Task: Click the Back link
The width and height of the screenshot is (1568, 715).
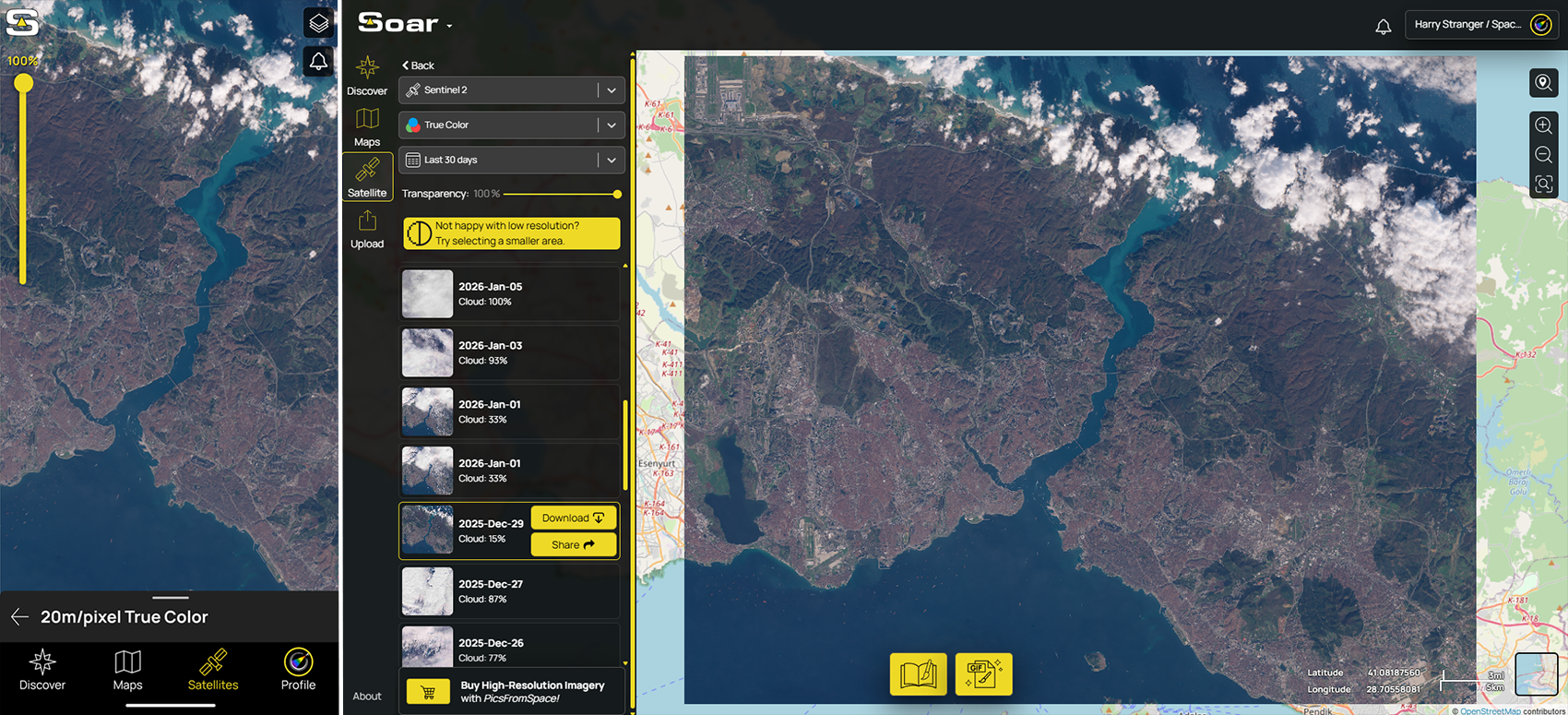Action: 418,66
